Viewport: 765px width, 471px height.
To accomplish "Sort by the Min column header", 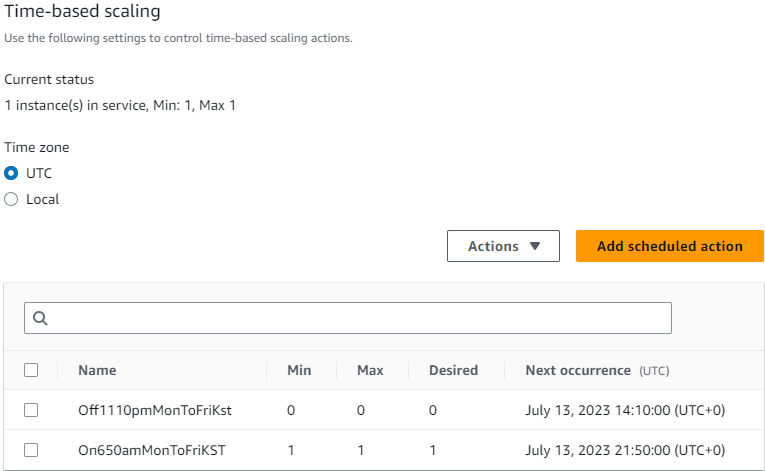I will 299,370.
